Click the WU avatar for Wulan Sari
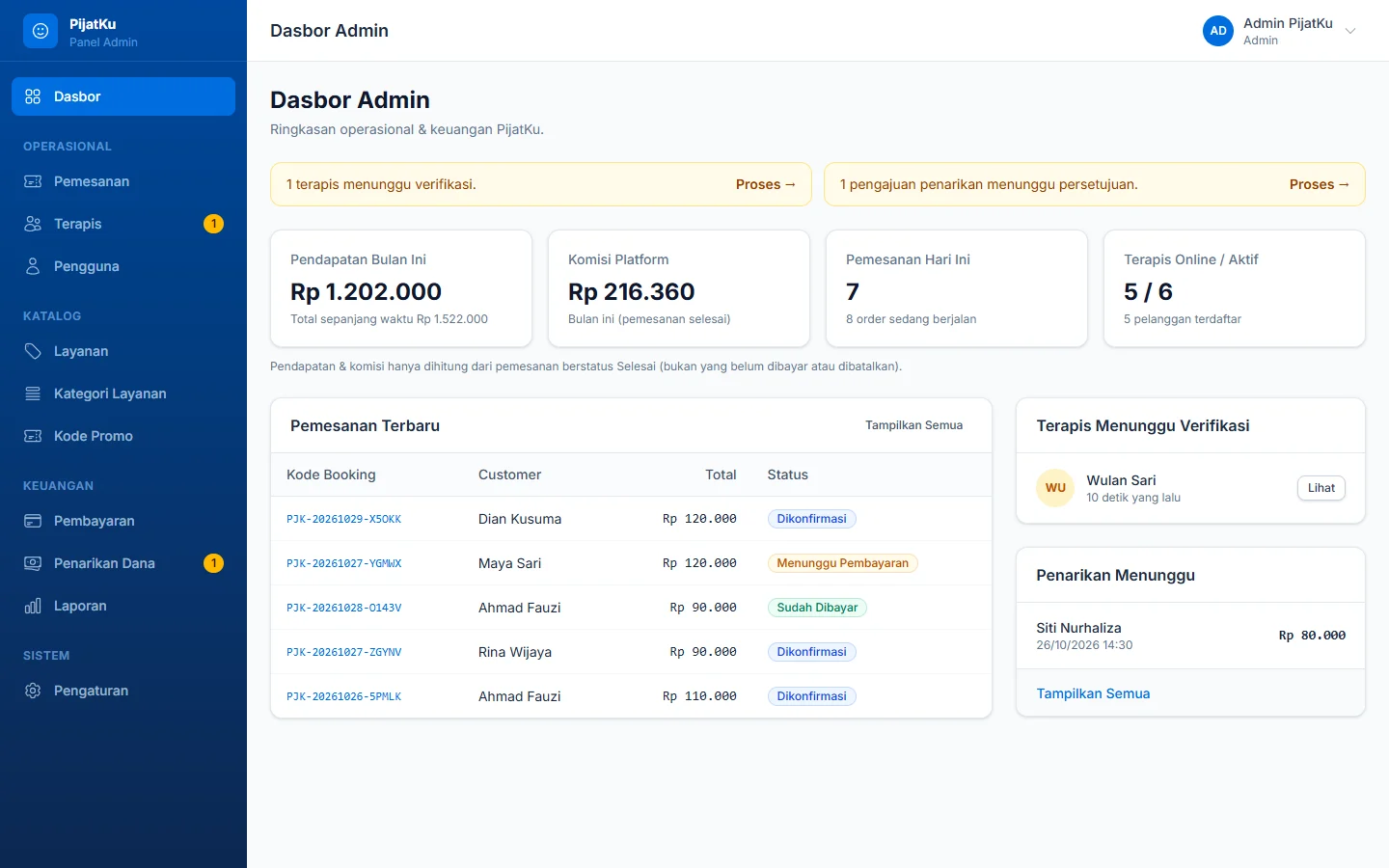The width and height of the screenshot is (1389, 868). click(1055, 488)
